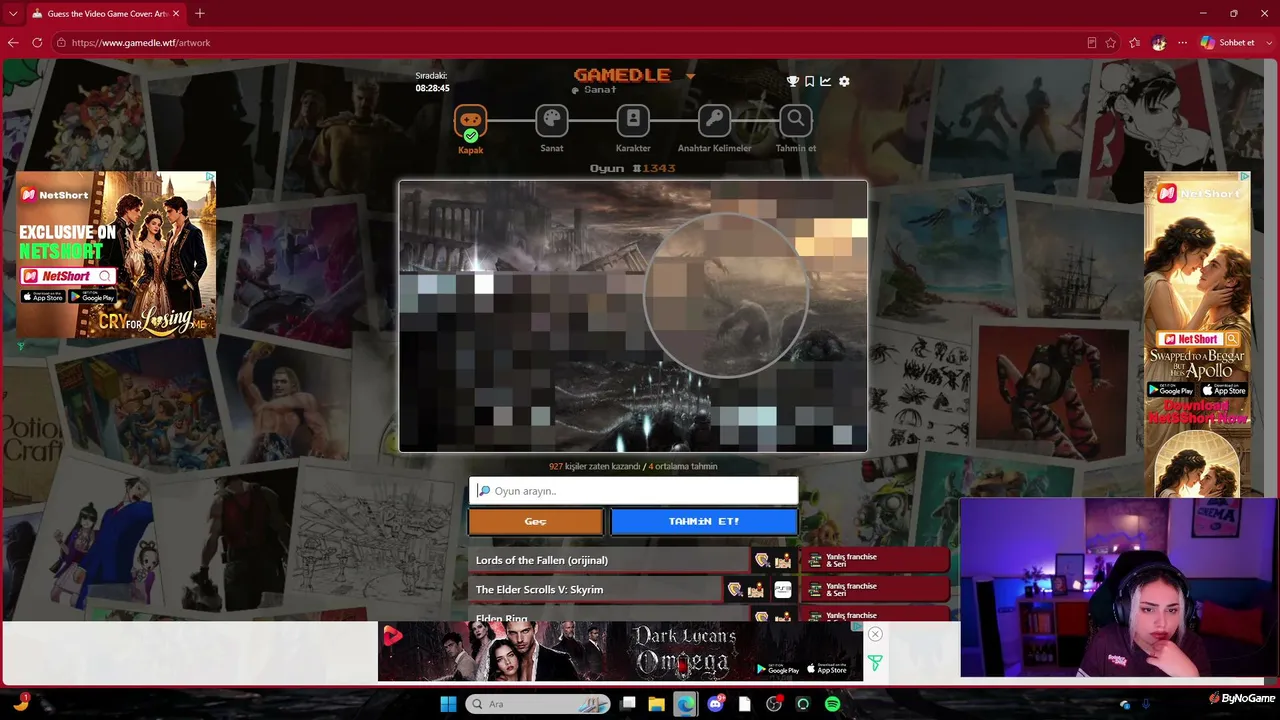Open the reader view icon in address bar
1280x720 pixels.
(1092, 43)
